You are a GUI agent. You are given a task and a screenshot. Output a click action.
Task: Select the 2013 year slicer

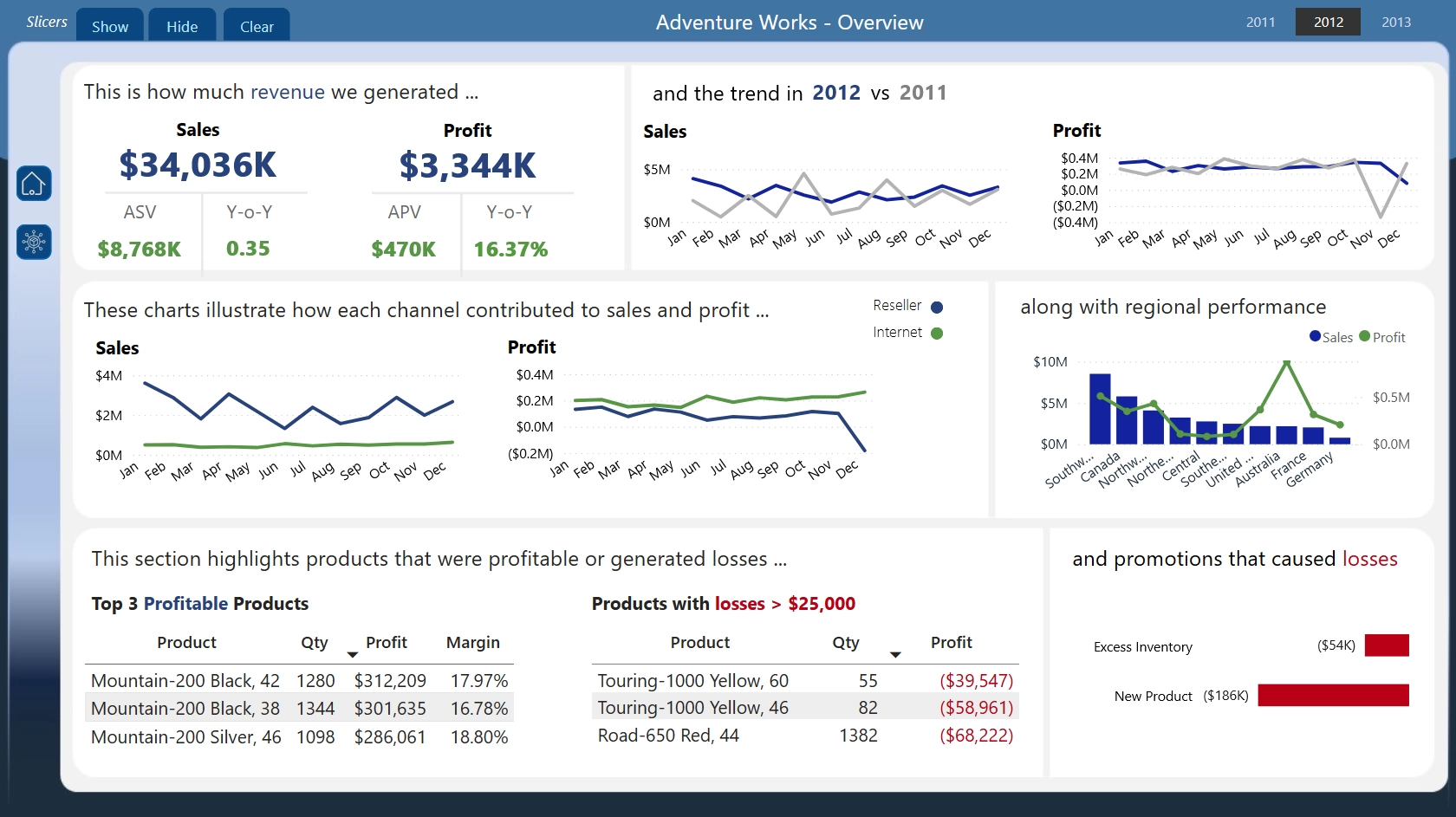point(1396,22)
